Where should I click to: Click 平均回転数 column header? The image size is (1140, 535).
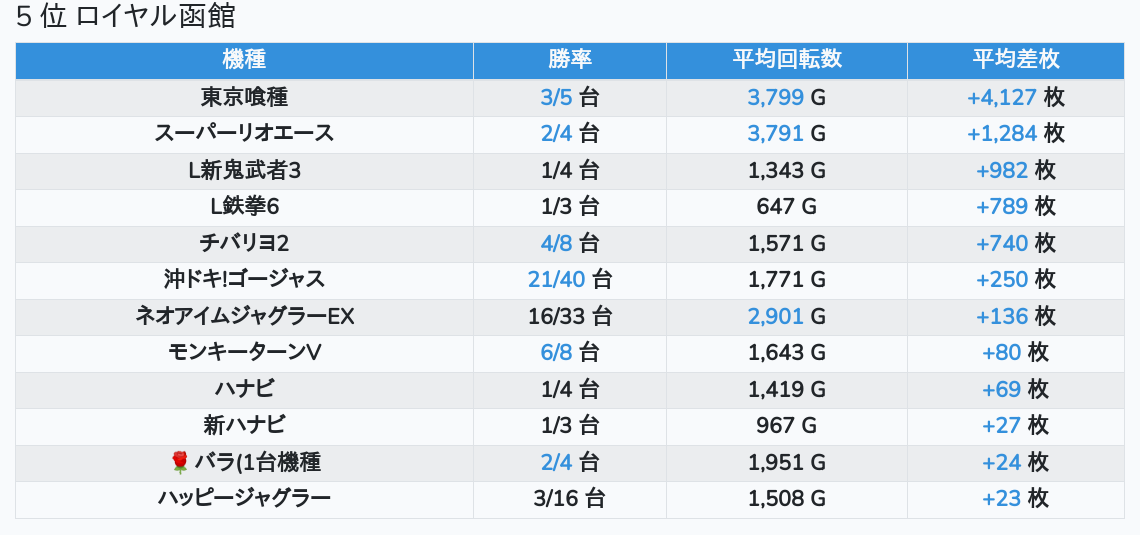[x=787, y=60]
